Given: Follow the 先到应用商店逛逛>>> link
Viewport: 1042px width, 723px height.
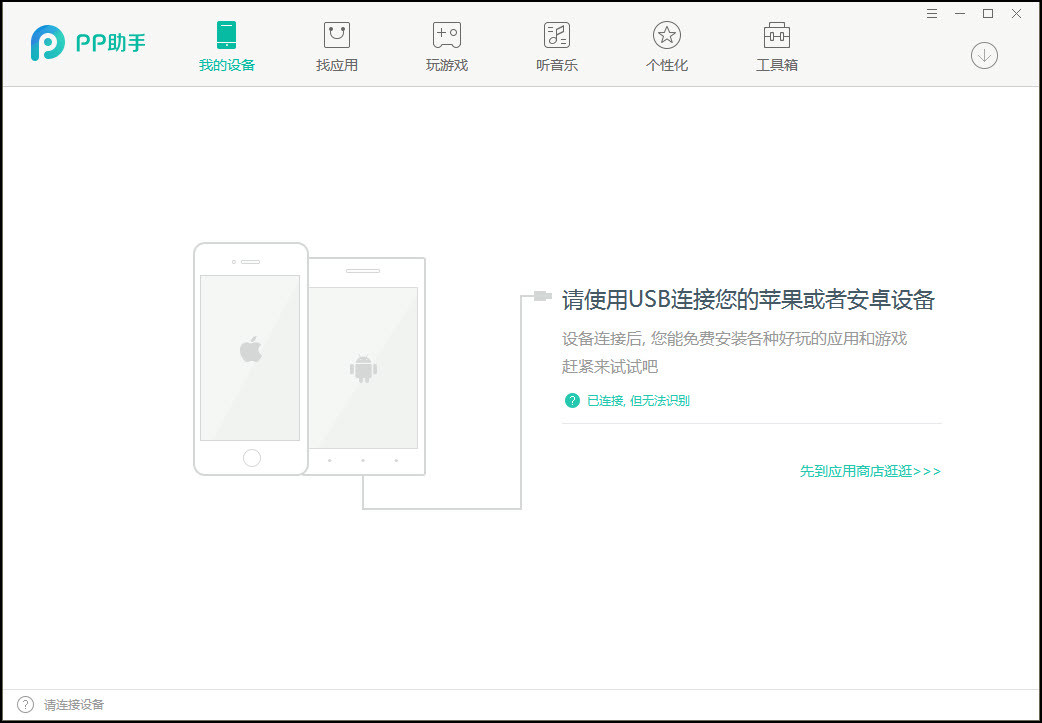Looking at the screenshot, I should click(870, 471).
